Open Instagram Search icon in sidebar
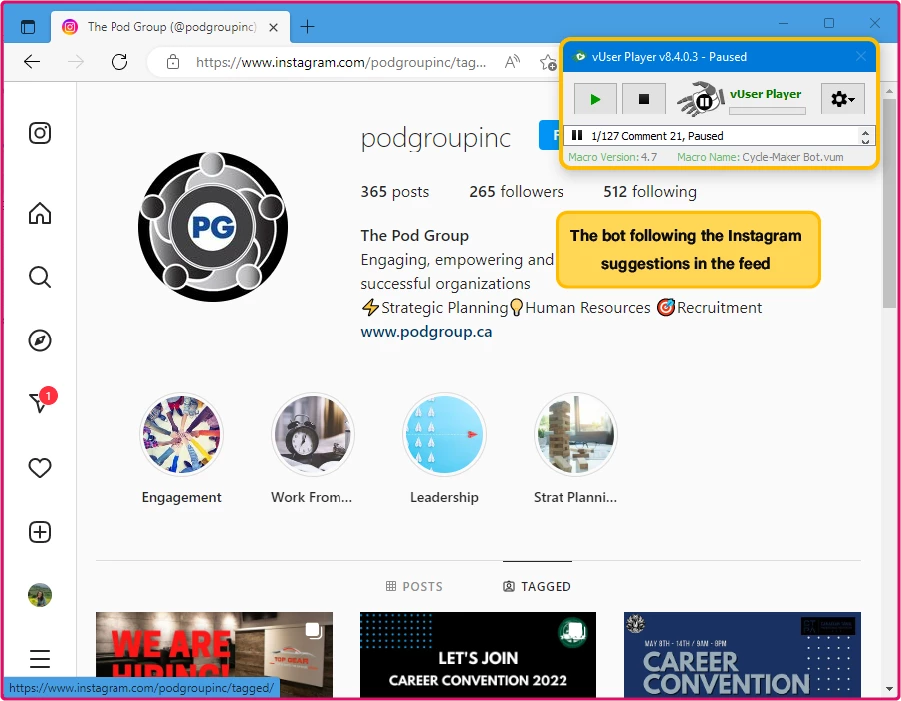 click(x=40, y=277)
